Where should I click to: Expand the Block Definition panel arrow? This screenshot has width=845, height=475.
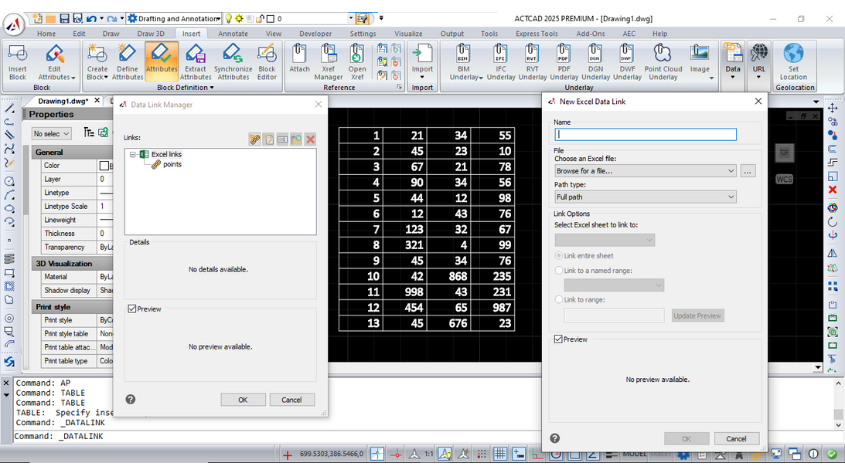pyautogui.click(x=212, y=88)
